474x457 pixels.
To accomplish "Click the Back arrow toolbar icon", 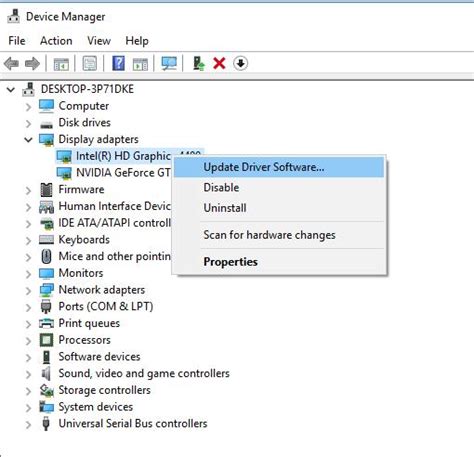I will pyautogui.click(x=12, y=63).
